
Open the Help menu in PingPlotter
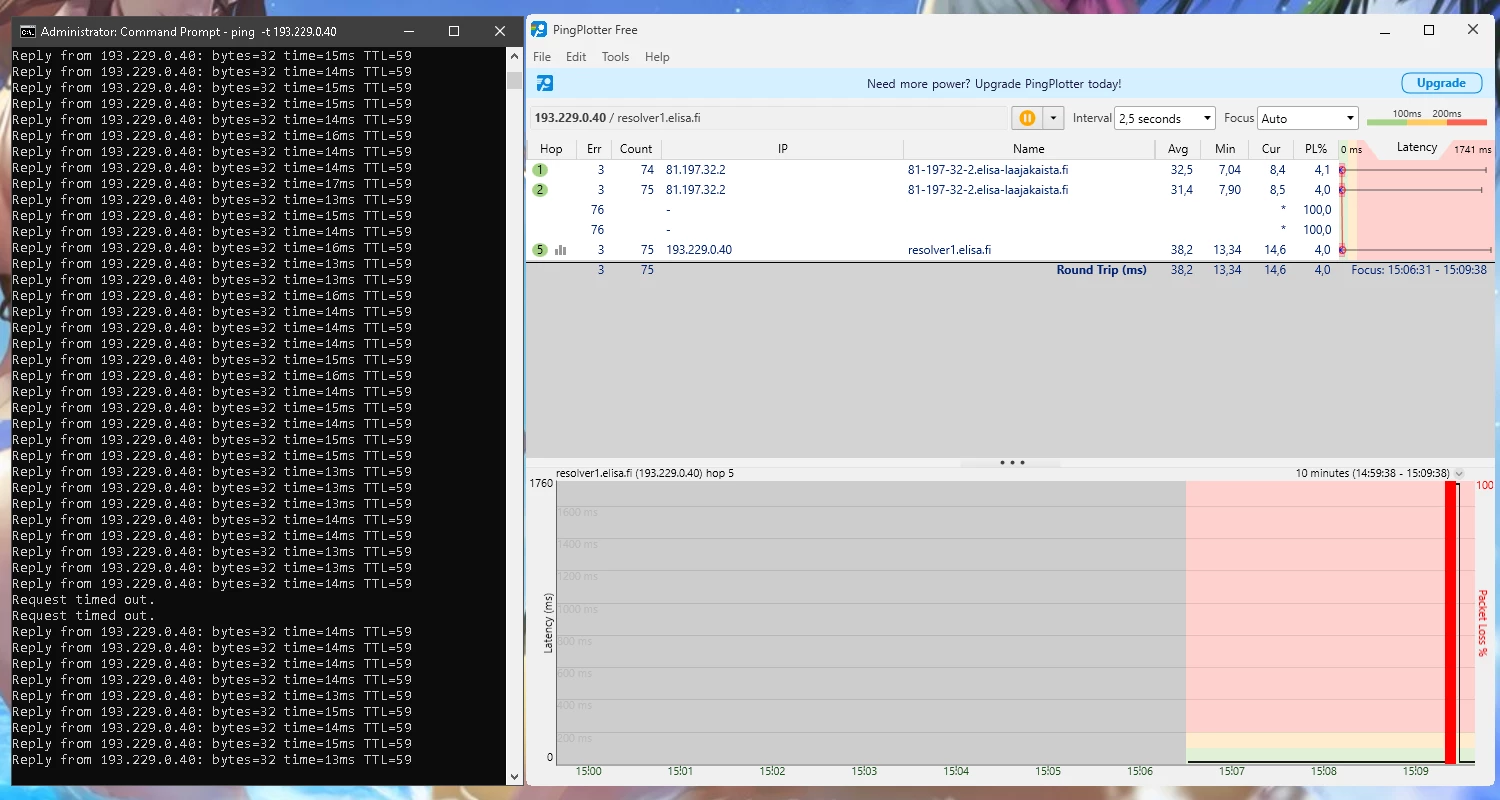tap(657, 57)
